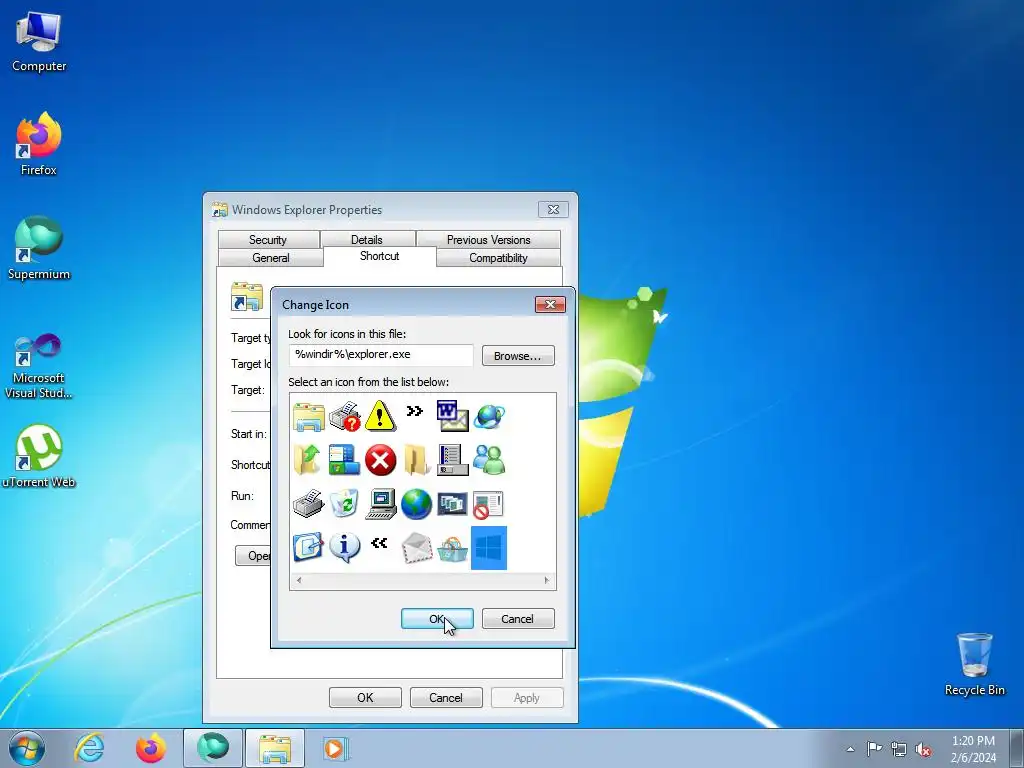Open Firefox from the taskbar
Image resolution: width=1024 pixels, height=768 pixels.
[x=150, y=748]
